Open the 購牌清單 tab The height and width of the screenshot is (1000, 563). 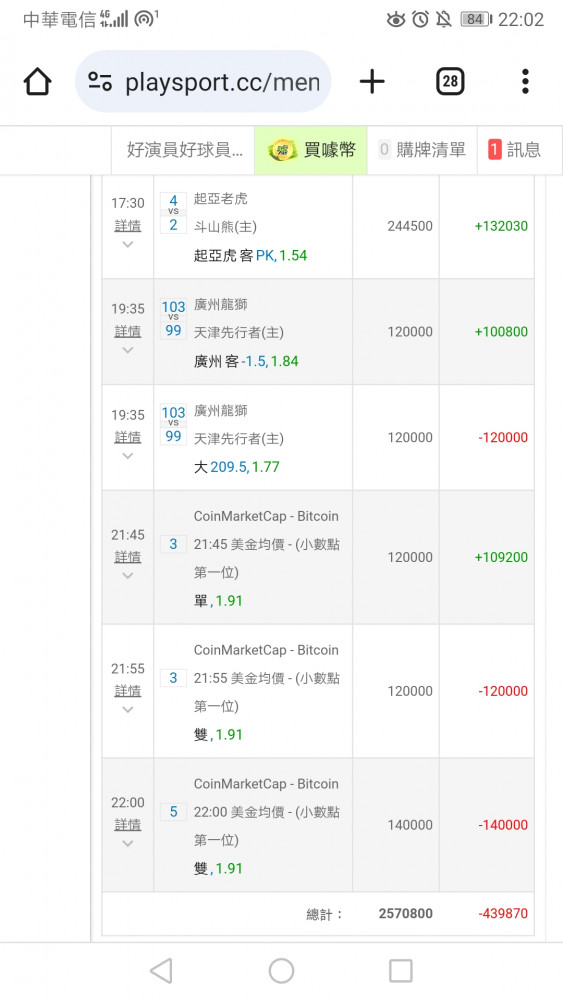click(x=422, y=150)
